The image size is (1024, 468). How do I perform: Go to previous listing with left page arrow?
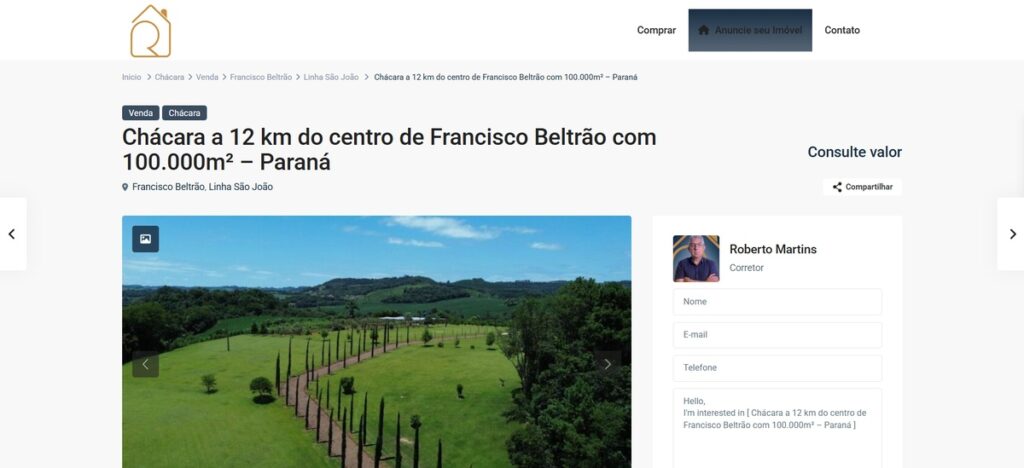pyautogui.click(x=12, y=234)
